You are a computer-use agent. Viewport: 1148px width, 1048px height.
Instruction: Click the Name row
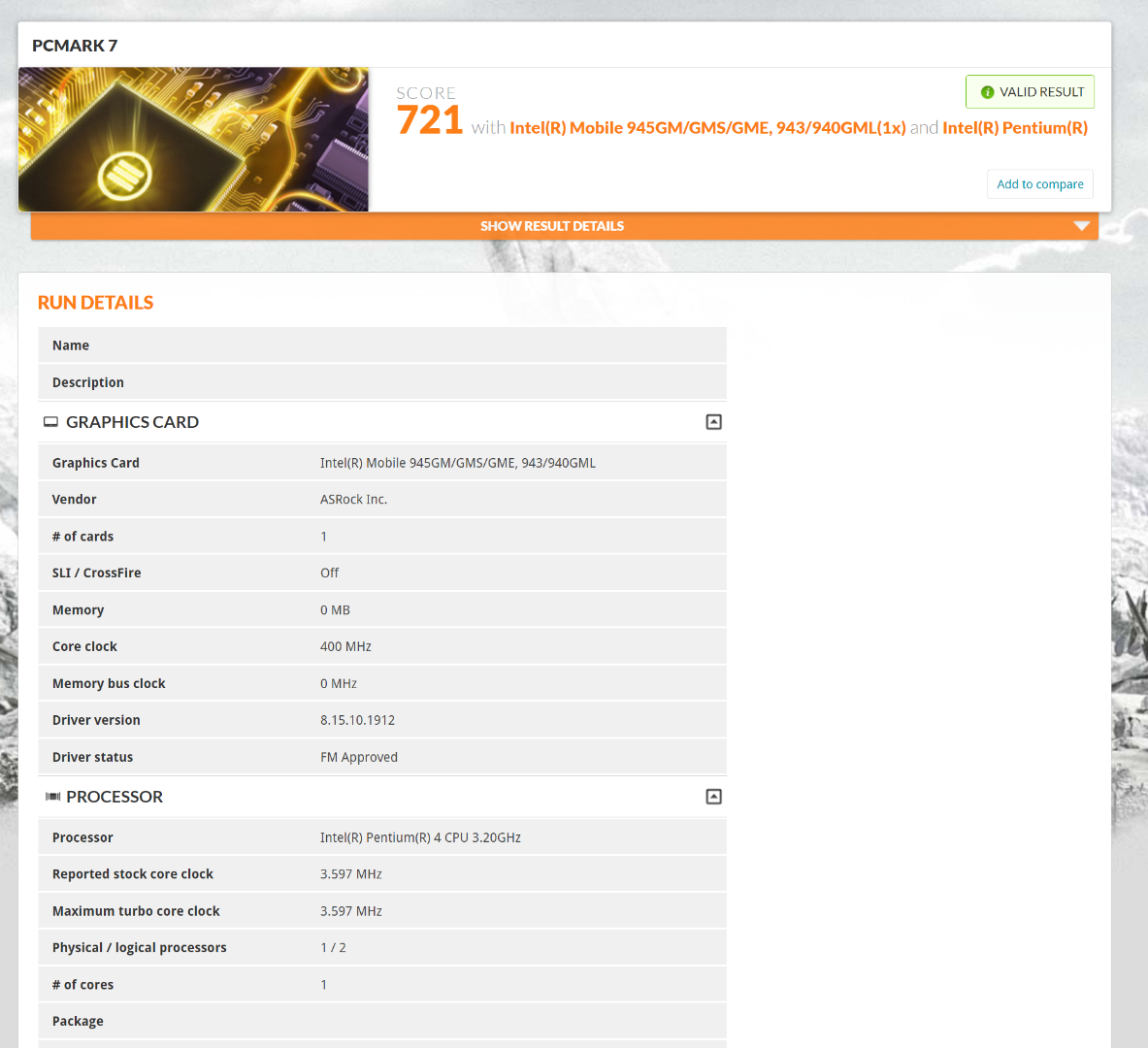pos(382,345)
